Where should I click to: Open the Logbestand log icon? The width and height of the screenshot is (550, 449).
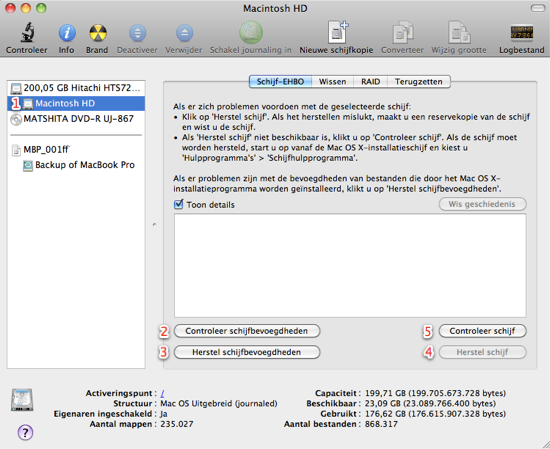[522, 33]
